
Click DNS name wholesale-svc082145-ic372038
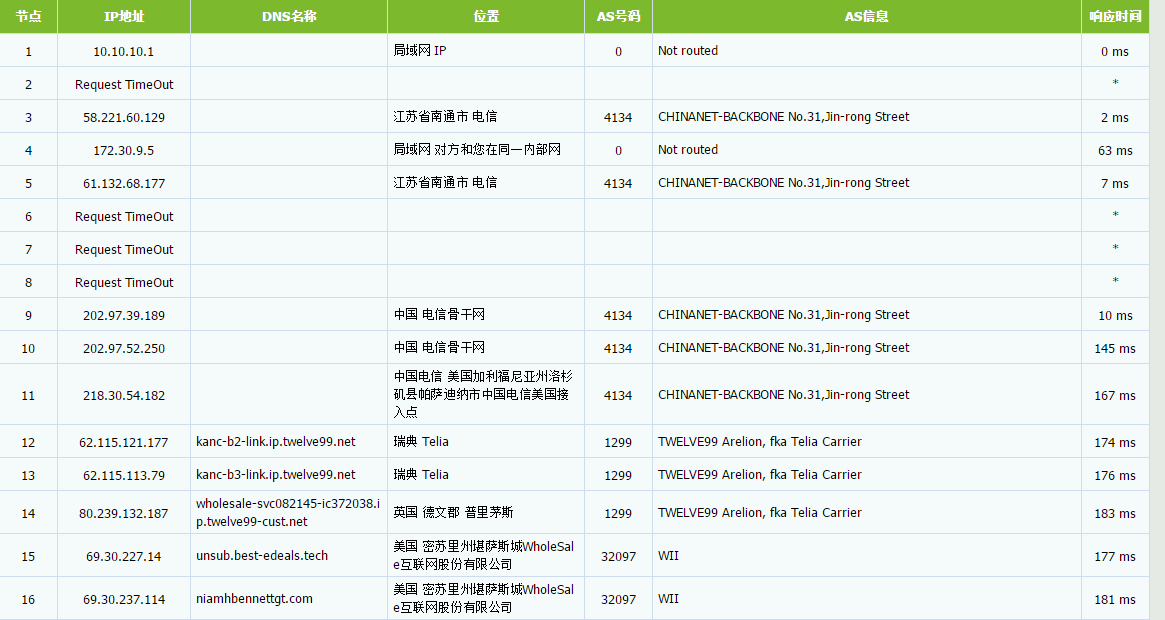click(288, 512)
